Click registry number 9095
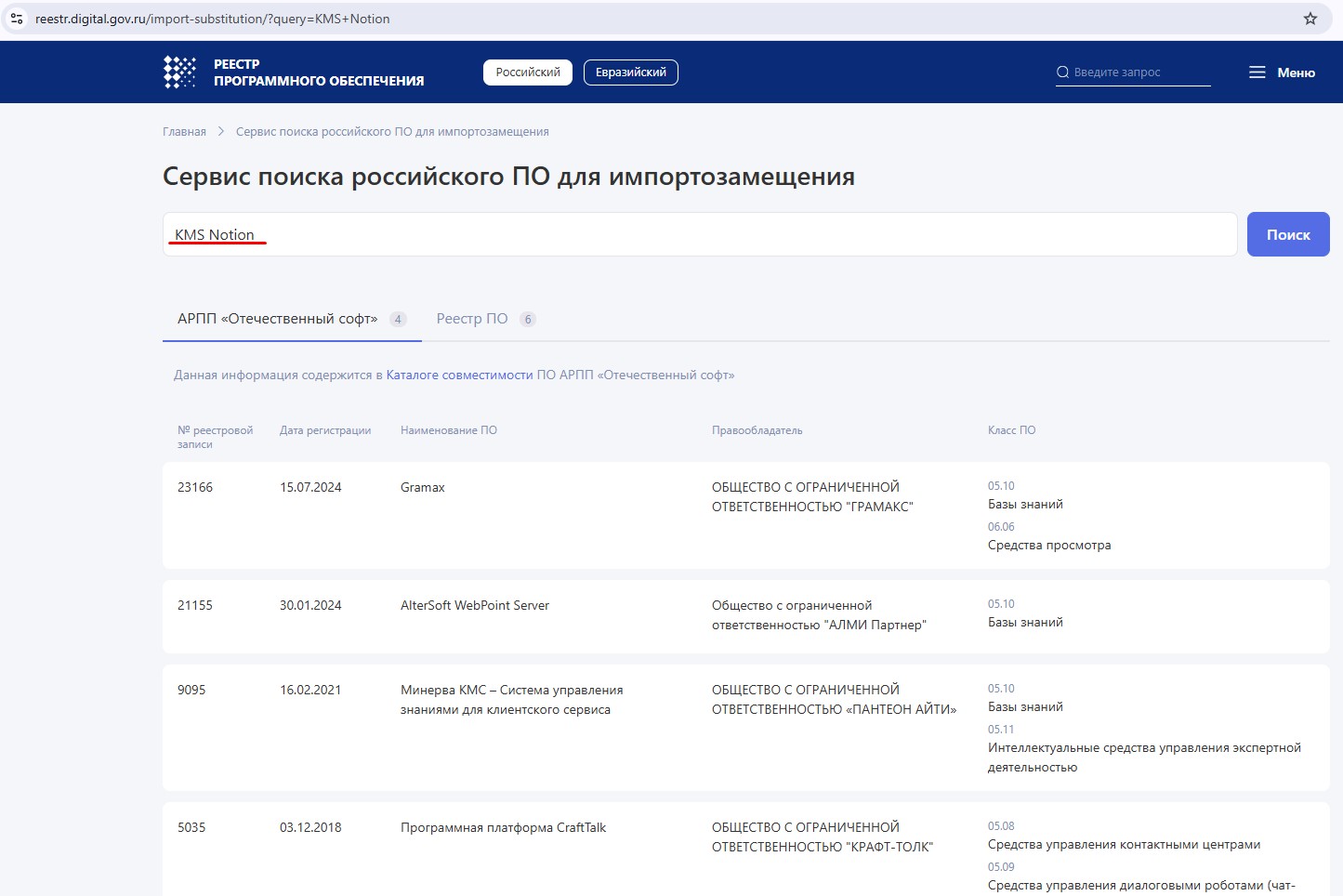The image size is (1343, 896). 191,690
